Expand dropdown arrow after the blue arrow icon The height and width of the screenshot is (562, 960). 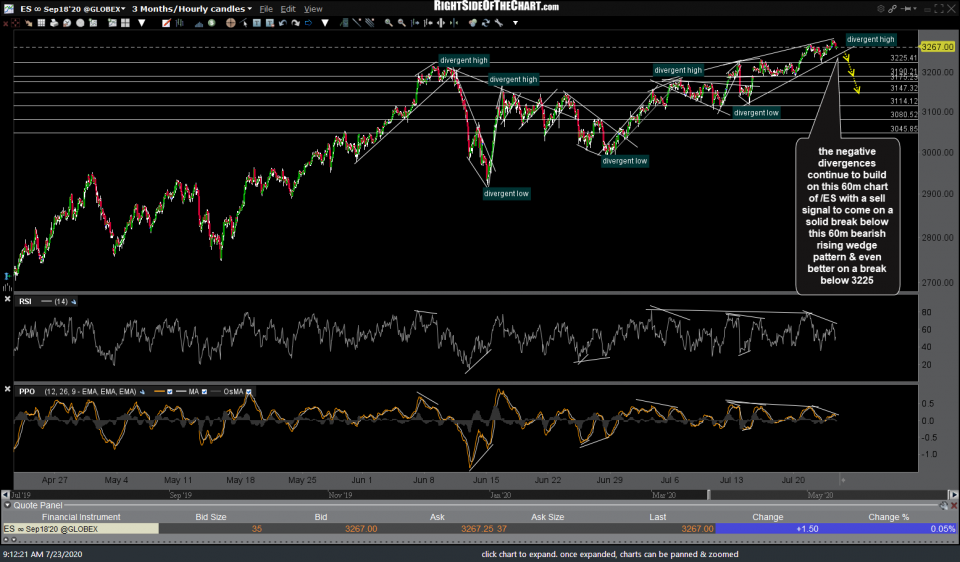tap(325, 23)
